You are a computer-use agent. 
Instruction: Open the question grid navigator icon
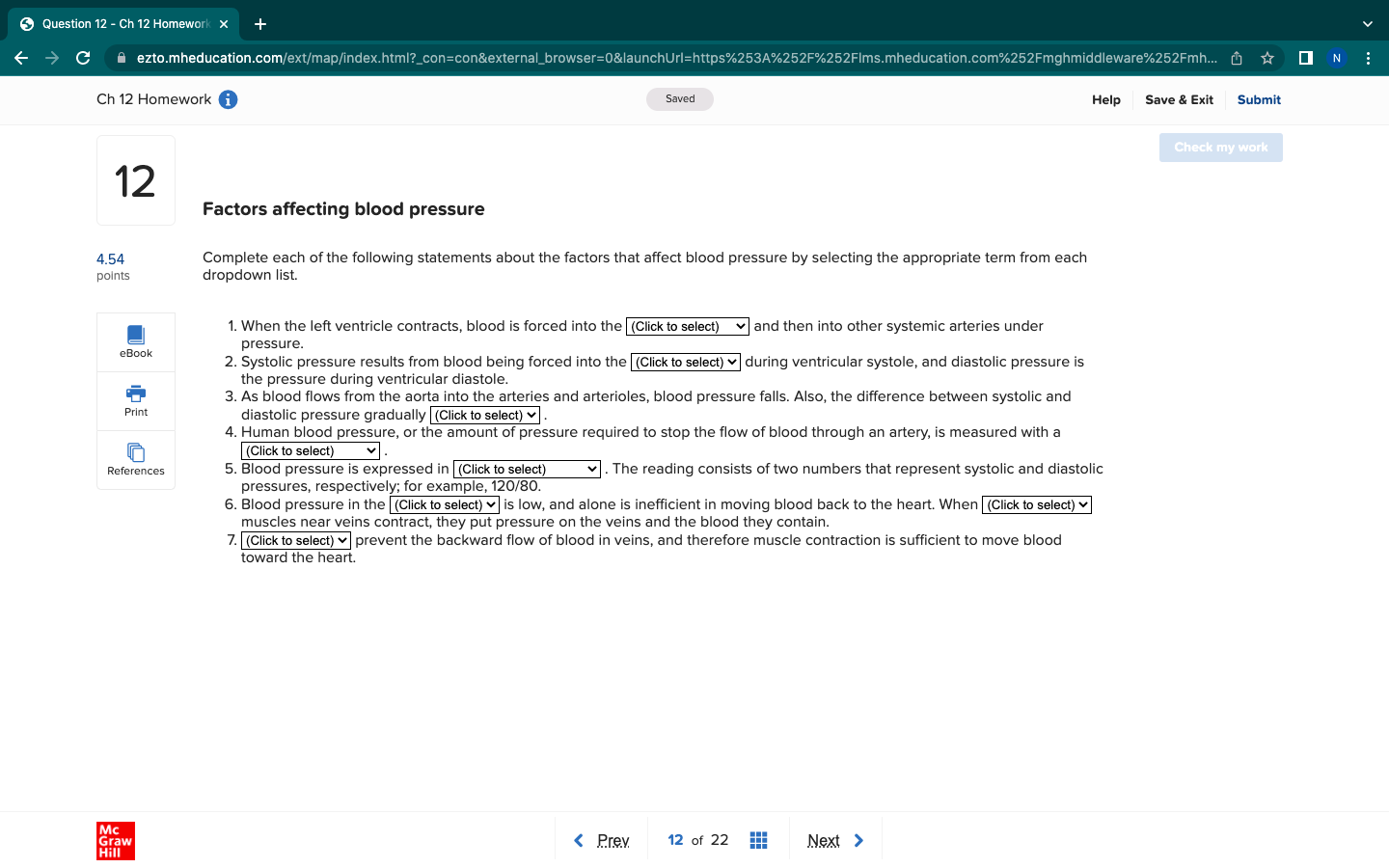759,840
